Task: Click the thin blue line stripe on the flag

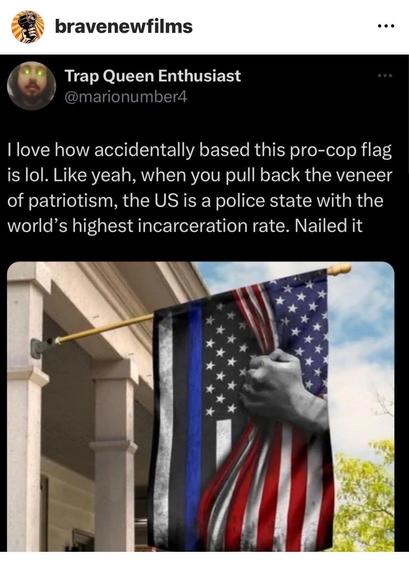Action: [194, 423]
